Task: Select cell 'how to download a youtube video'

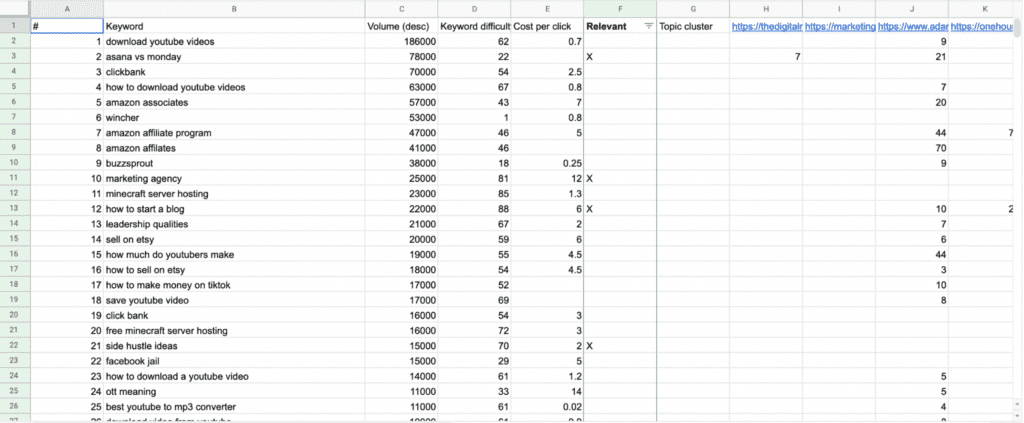Action: 234,377
